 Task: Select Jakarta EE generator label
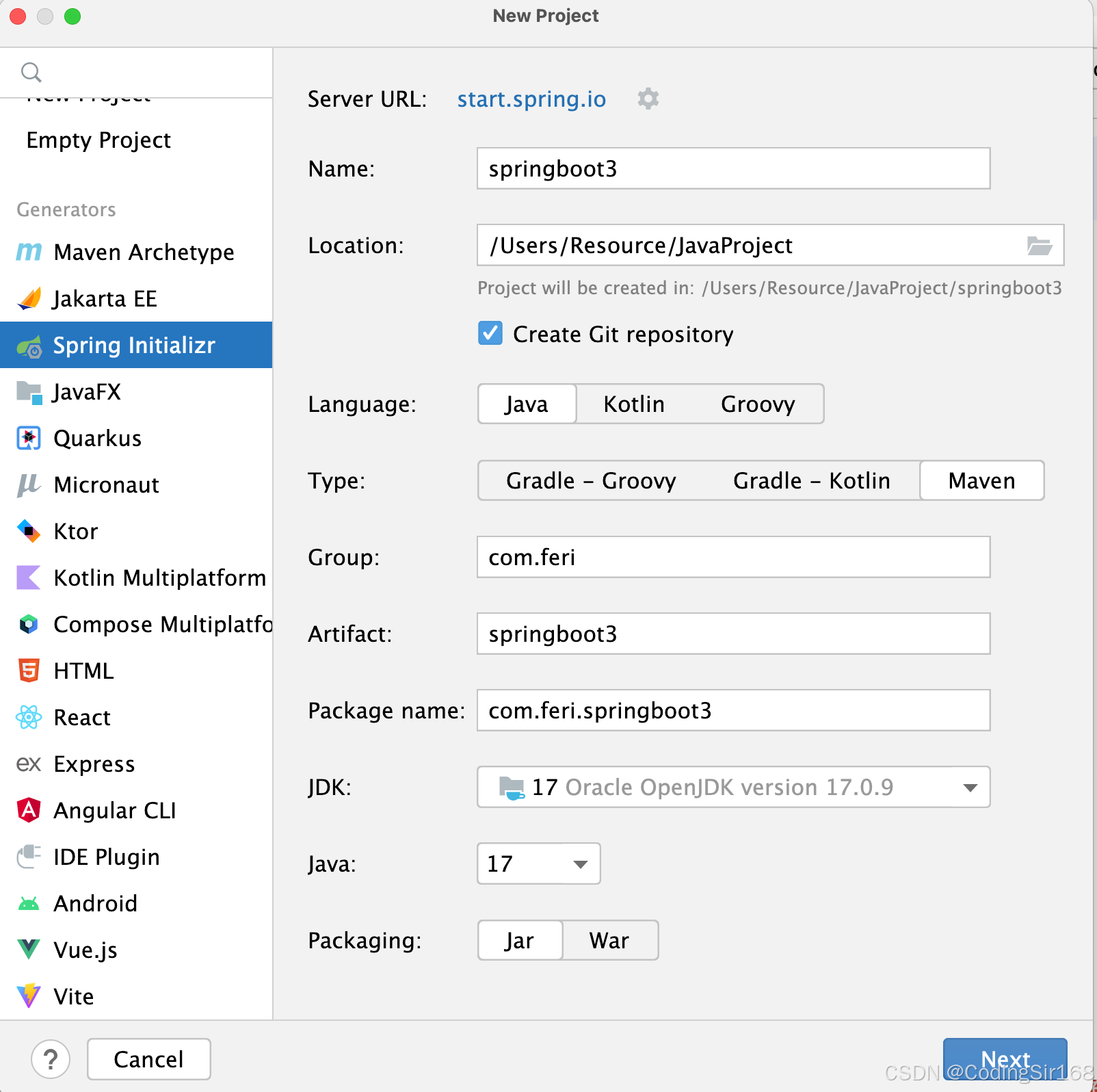[x=105, y=299]
